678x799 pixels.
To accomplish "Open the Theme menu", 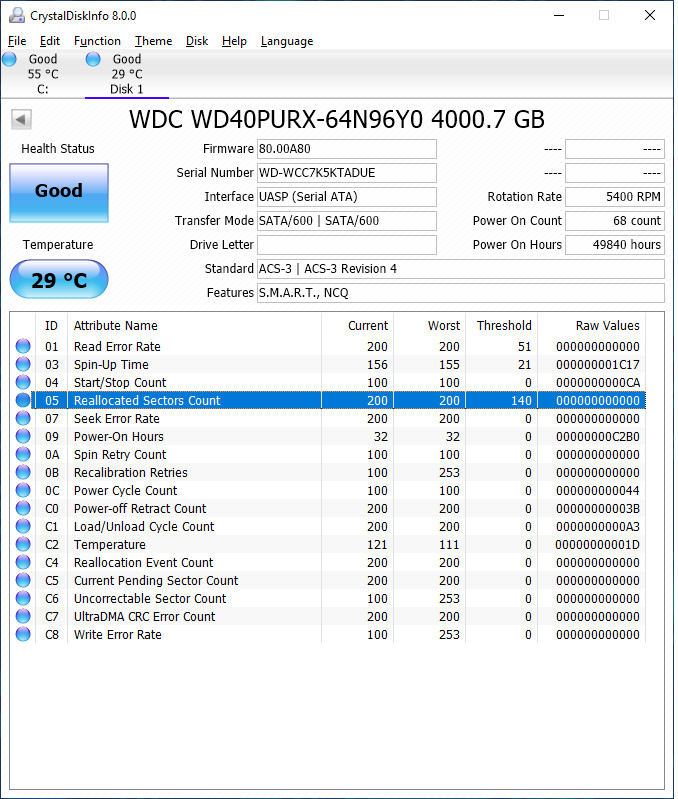I will point(153,41).
